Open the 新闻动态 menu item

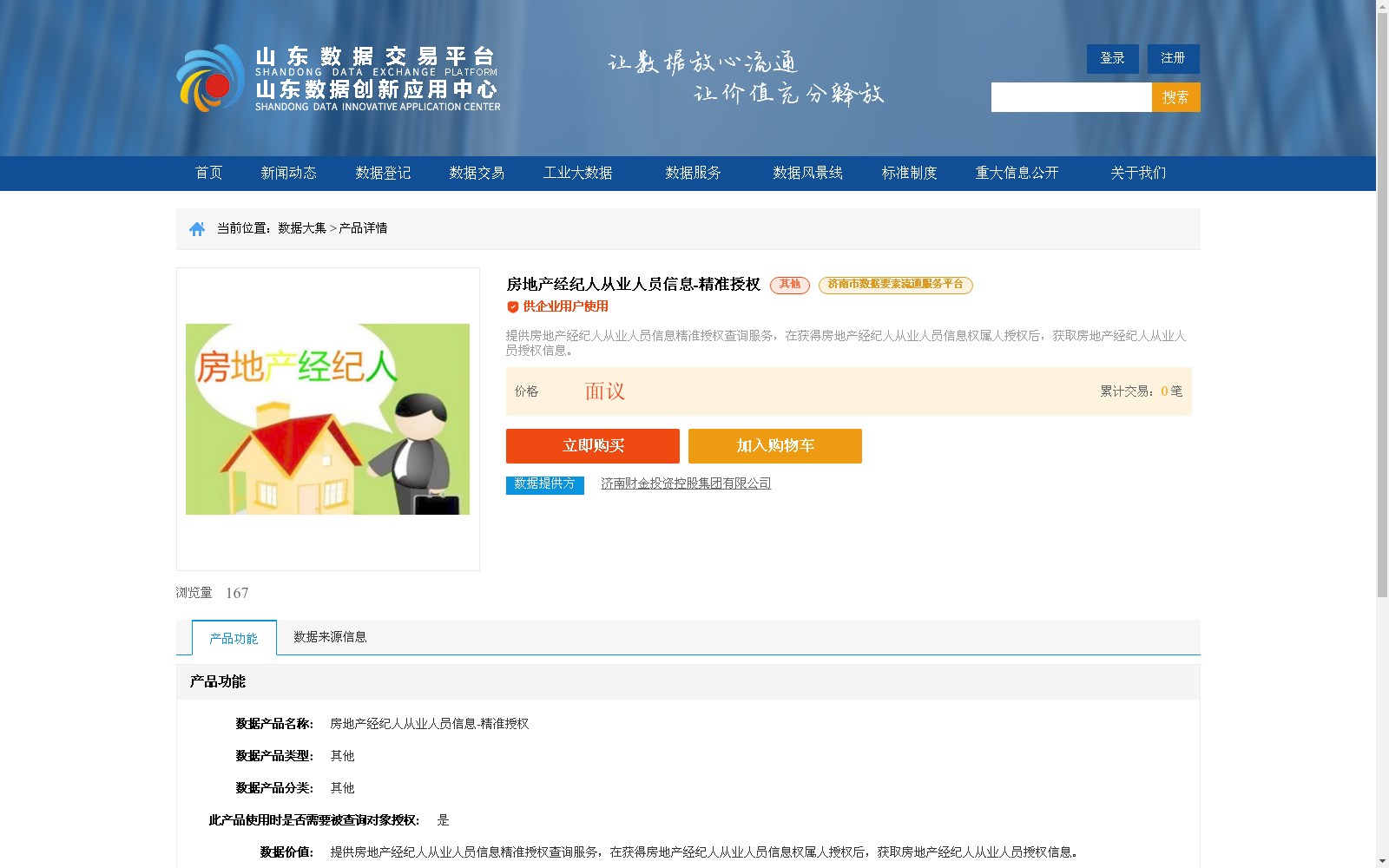pyautogui.click(x=288, y=173)
